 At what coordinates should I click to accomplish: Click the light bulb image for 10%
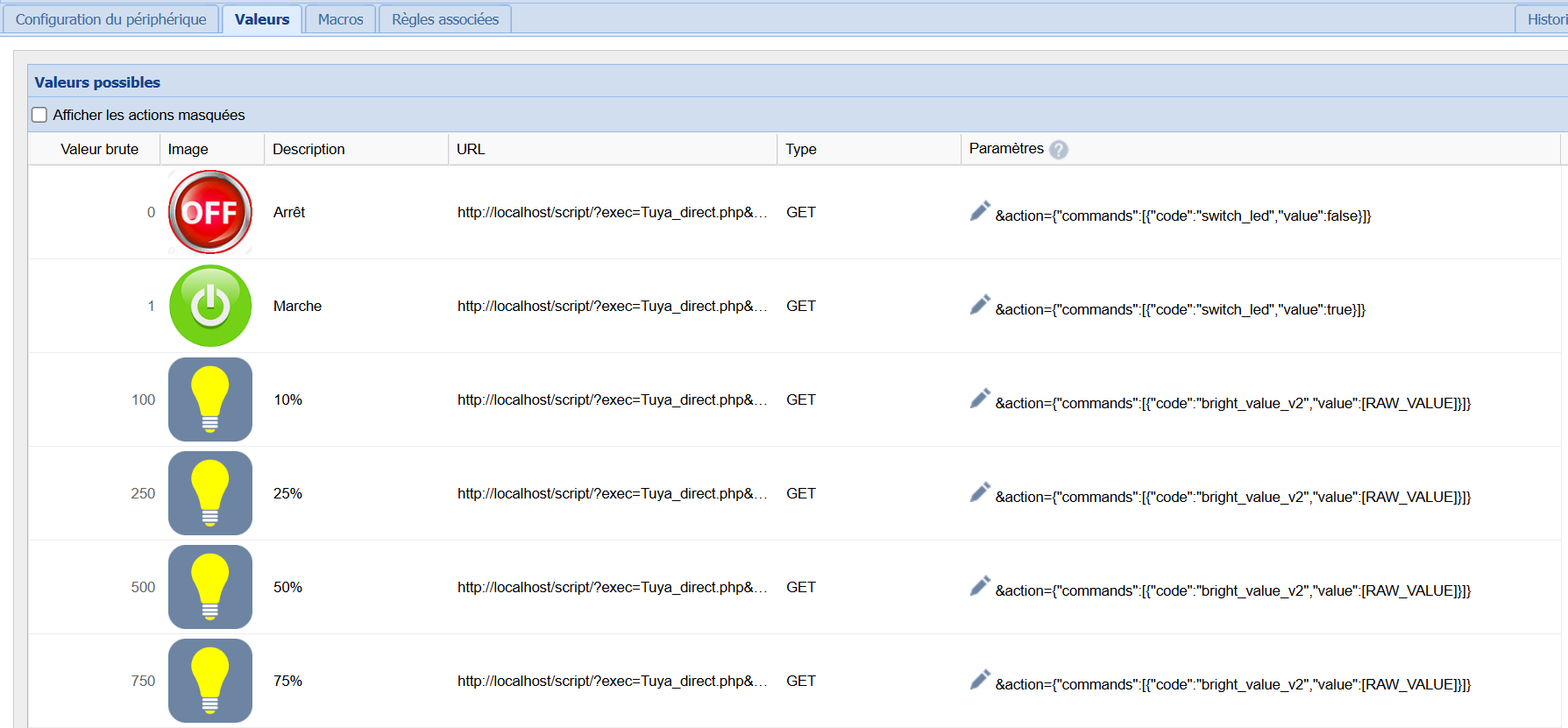point(210,399)
